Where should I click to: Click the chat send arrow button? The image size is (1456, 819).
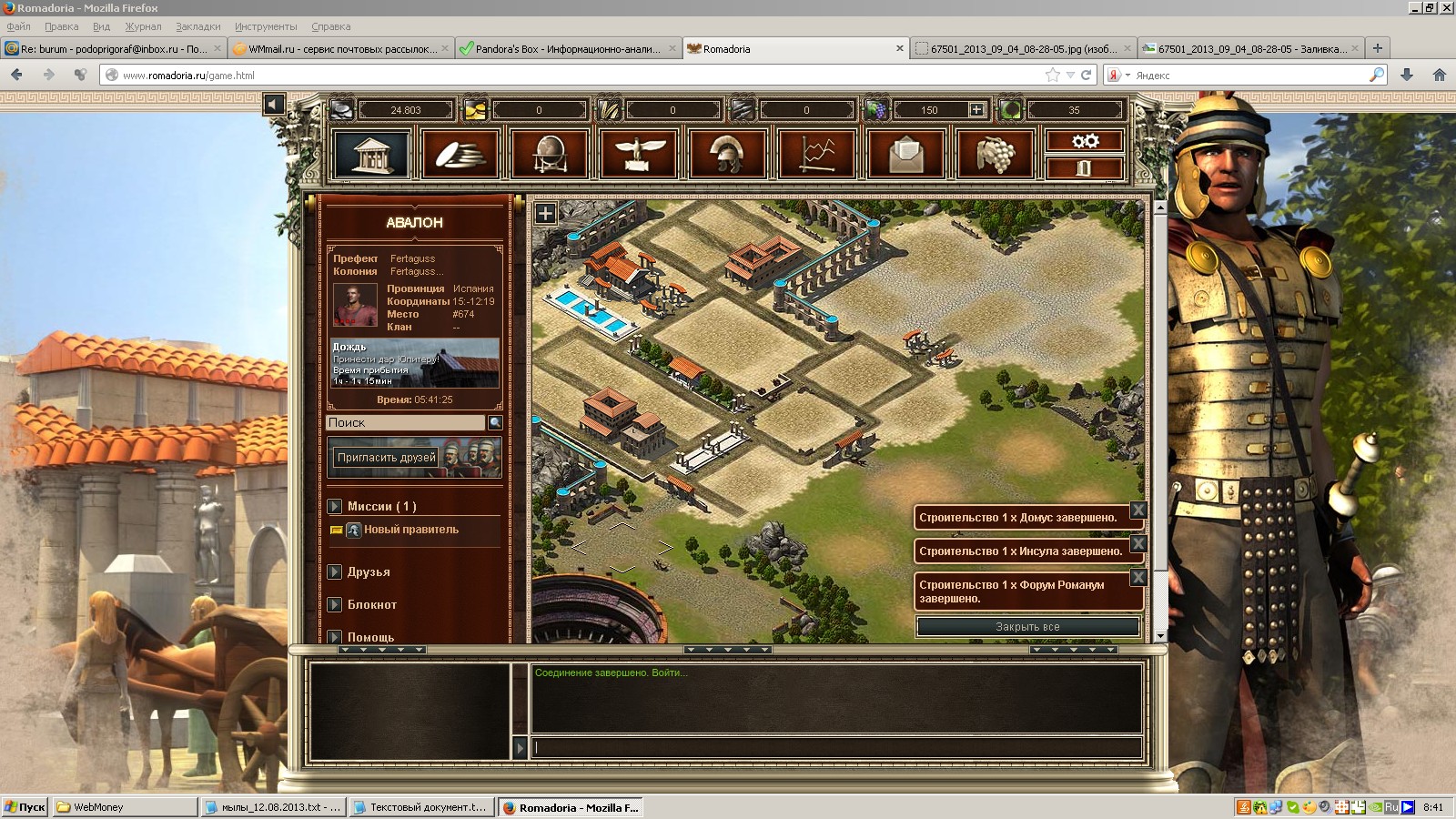pos(520,748)
